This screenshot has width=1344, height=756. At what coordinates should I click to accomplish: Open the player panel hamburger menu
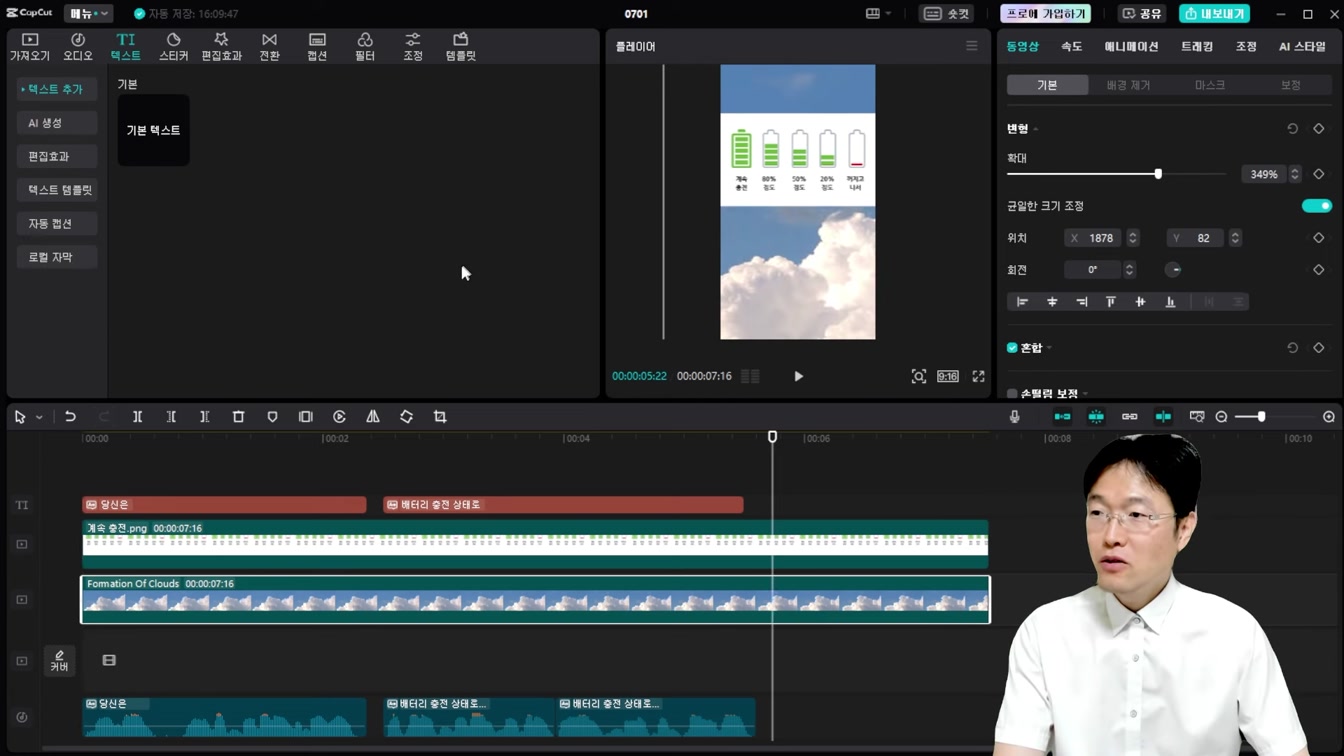click(x=971, y=46)
